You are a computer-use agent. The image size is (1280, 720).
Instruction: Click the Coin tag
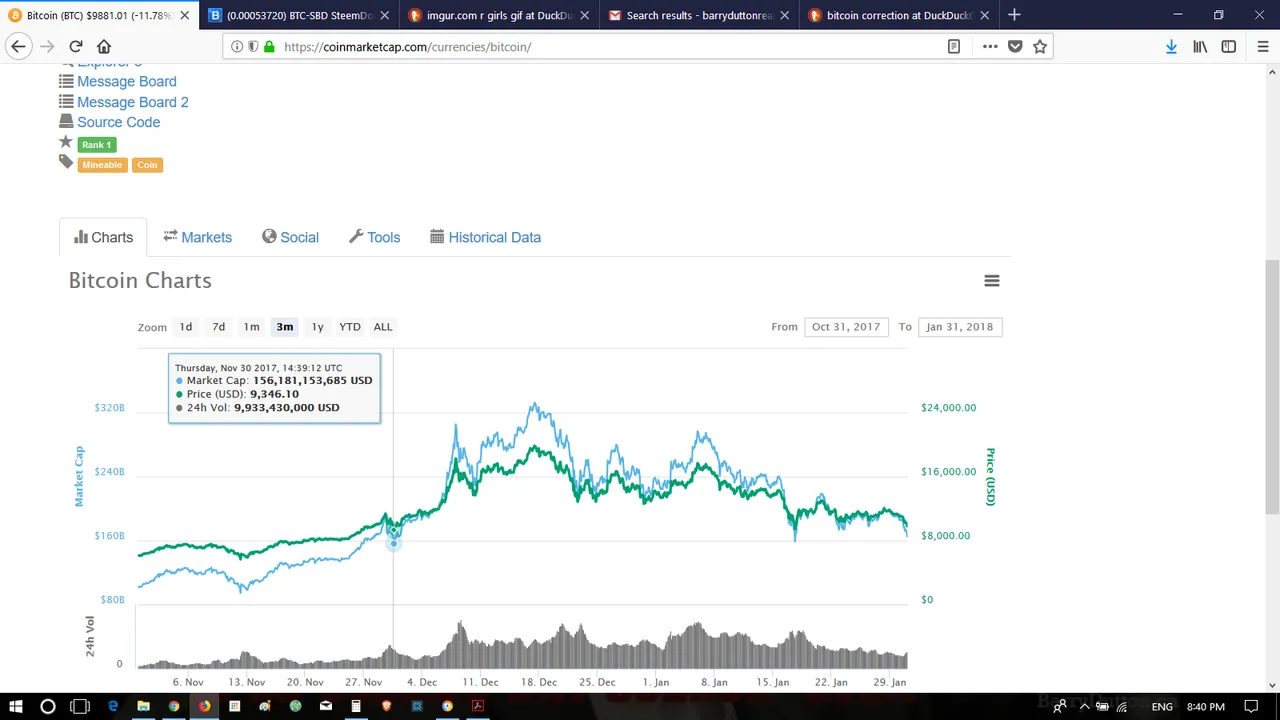click(147, 165)
